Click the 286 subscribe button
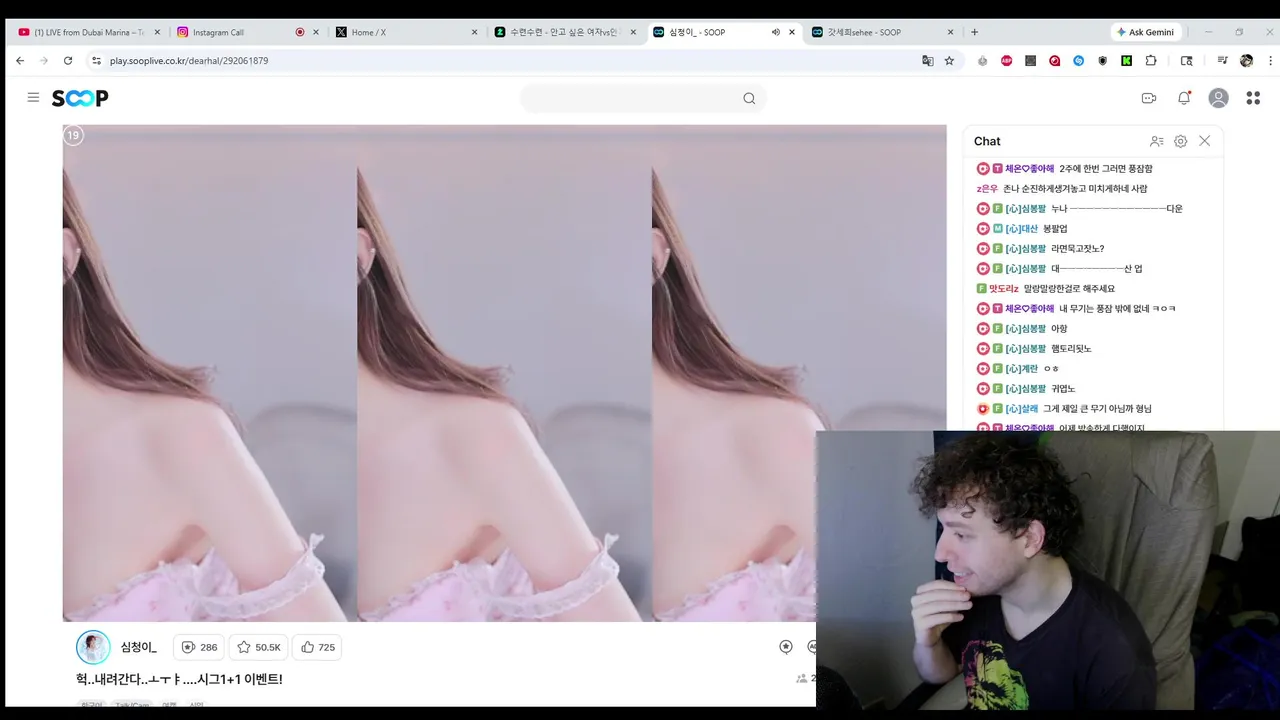 [x=199, y=647]
